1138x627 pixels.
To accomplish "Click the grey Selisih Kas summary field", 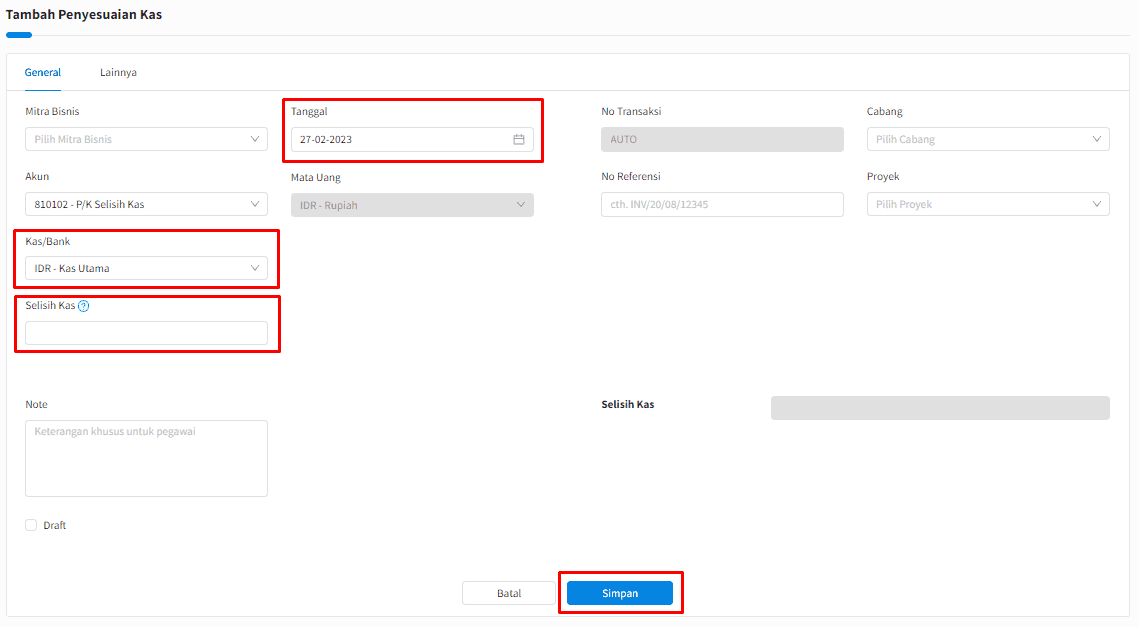I will coord(939,408).
